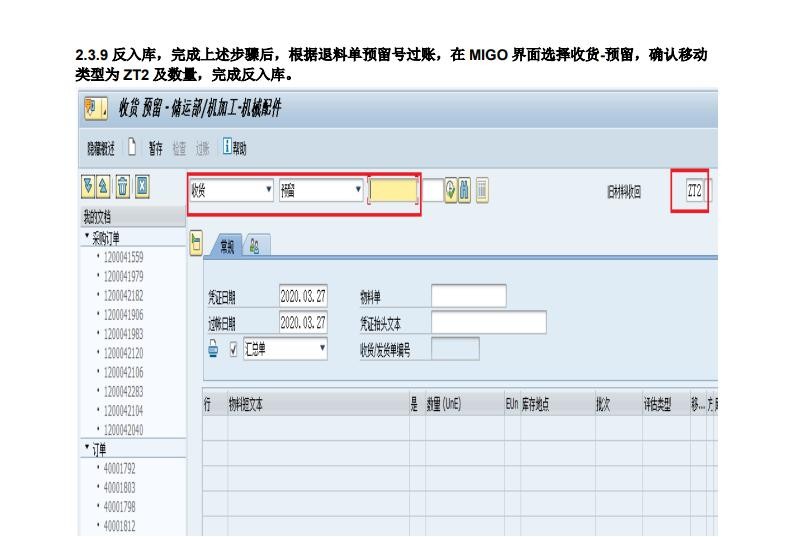The height and width of the screenshot is (537, 792).
Task: Open the 预留 reference document dropdown
Action: [358, 191]
